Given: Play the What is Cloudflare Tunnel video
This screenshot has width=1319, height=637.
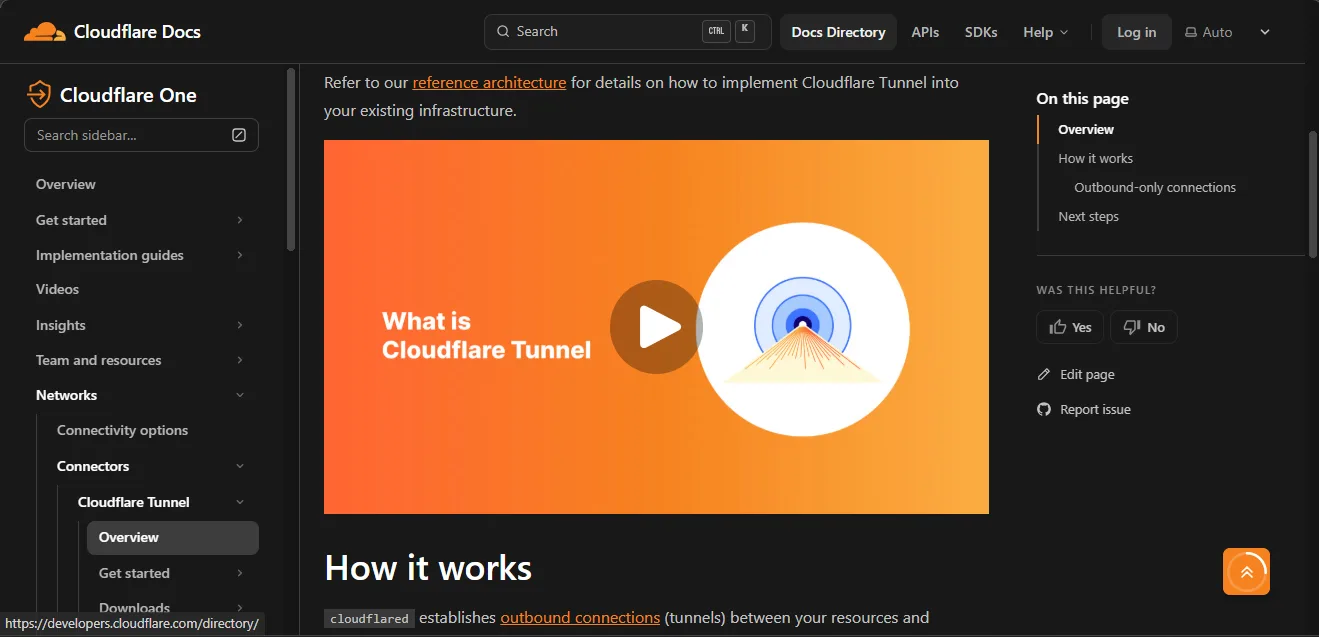Looking at the screenshot, I should 656,327.
